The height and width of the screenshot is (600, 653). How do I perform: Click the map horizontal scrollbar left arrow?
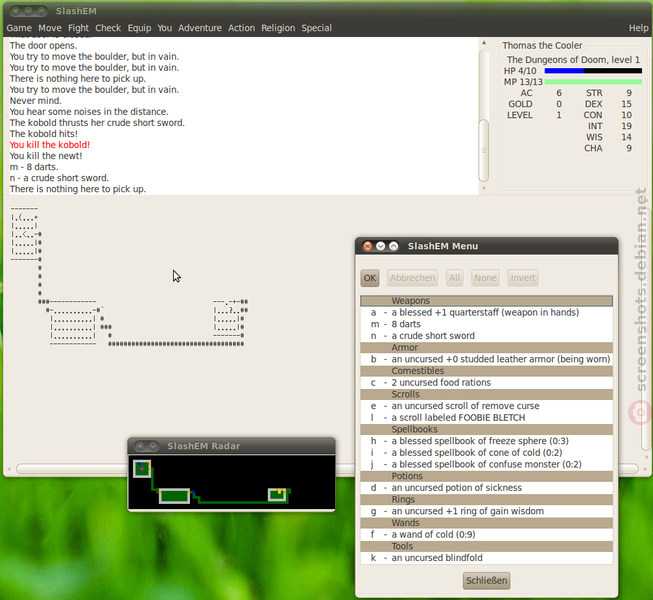(9, 468)
